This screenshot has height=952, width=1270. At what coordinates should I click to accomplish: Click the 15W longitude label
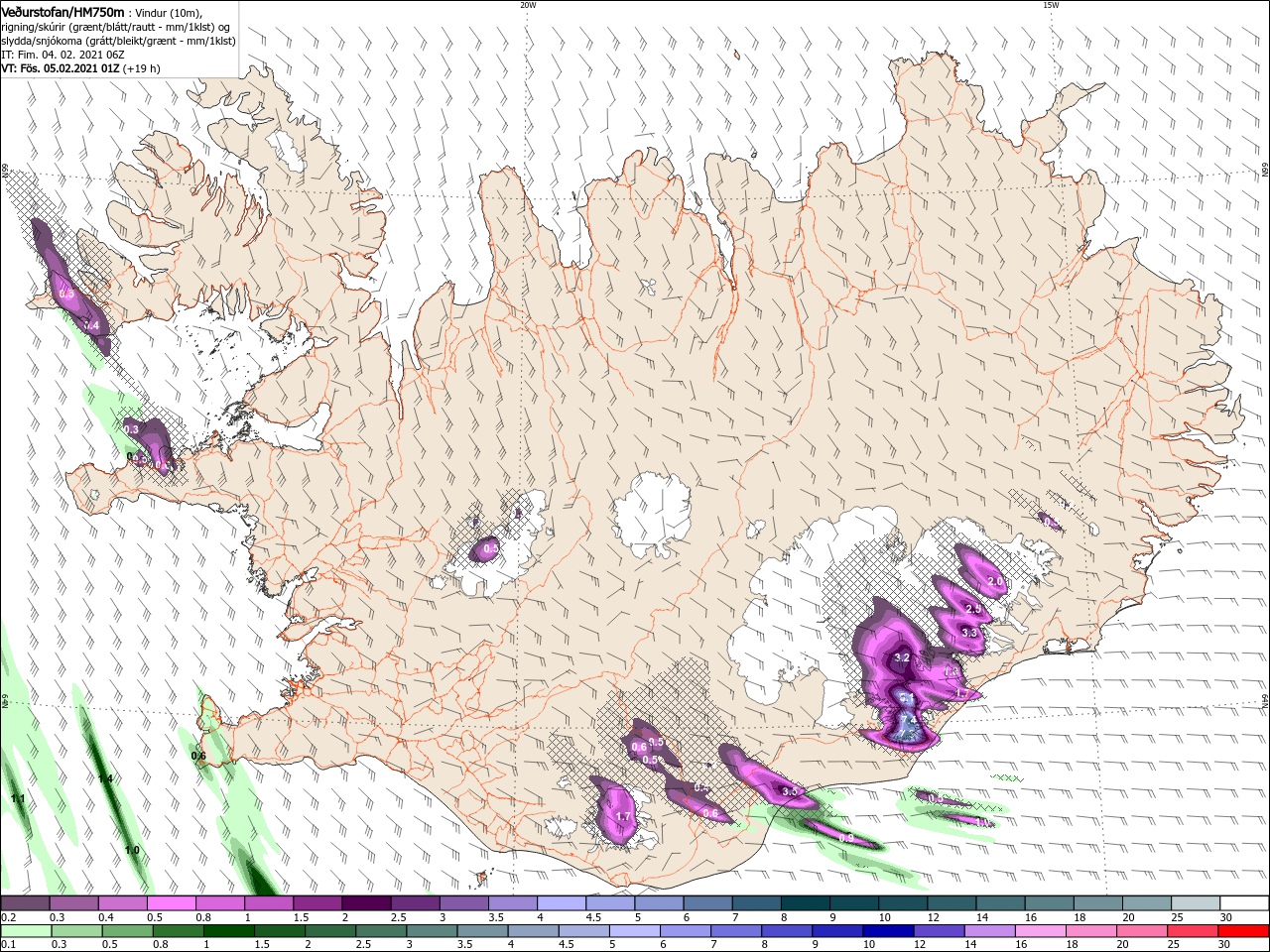point(1051,5)
